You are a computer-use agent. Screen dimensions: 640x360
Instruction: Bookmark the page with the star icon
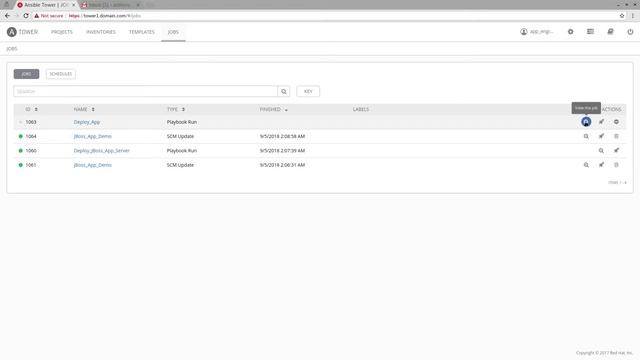[x=622, y=16]
